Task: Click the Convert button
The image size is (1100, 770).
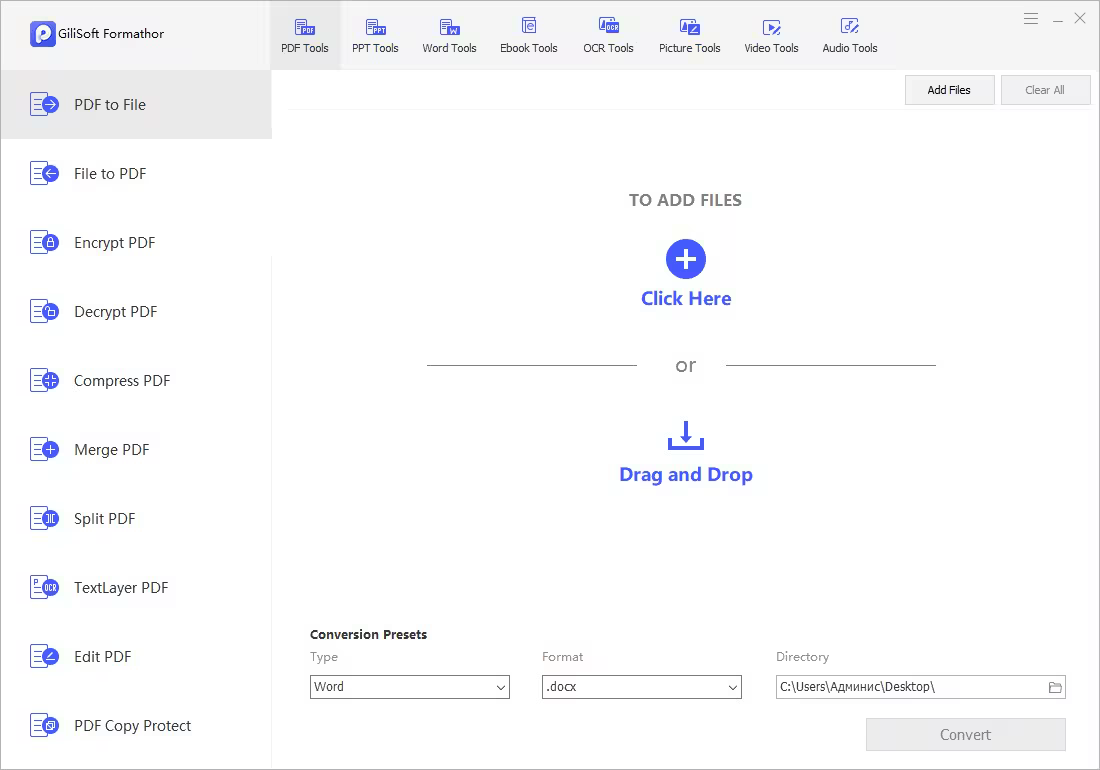Action: [965, 735]
